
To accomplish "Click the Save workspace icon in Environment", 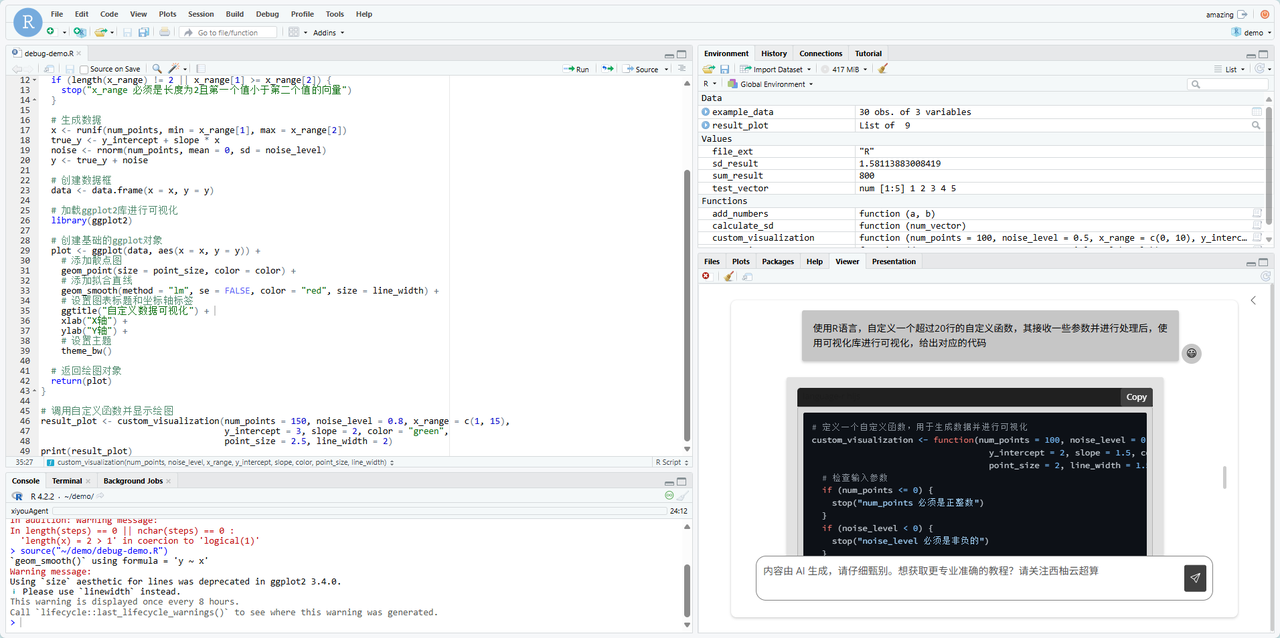I will click(x=725, y=69).
